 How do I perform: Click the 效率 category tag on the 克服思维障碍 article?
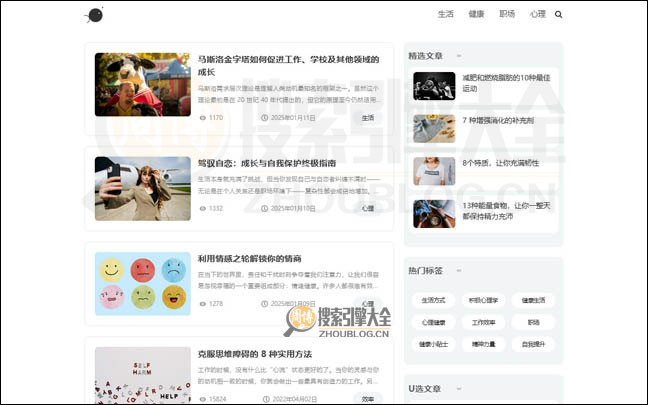[x=368, y=399]
